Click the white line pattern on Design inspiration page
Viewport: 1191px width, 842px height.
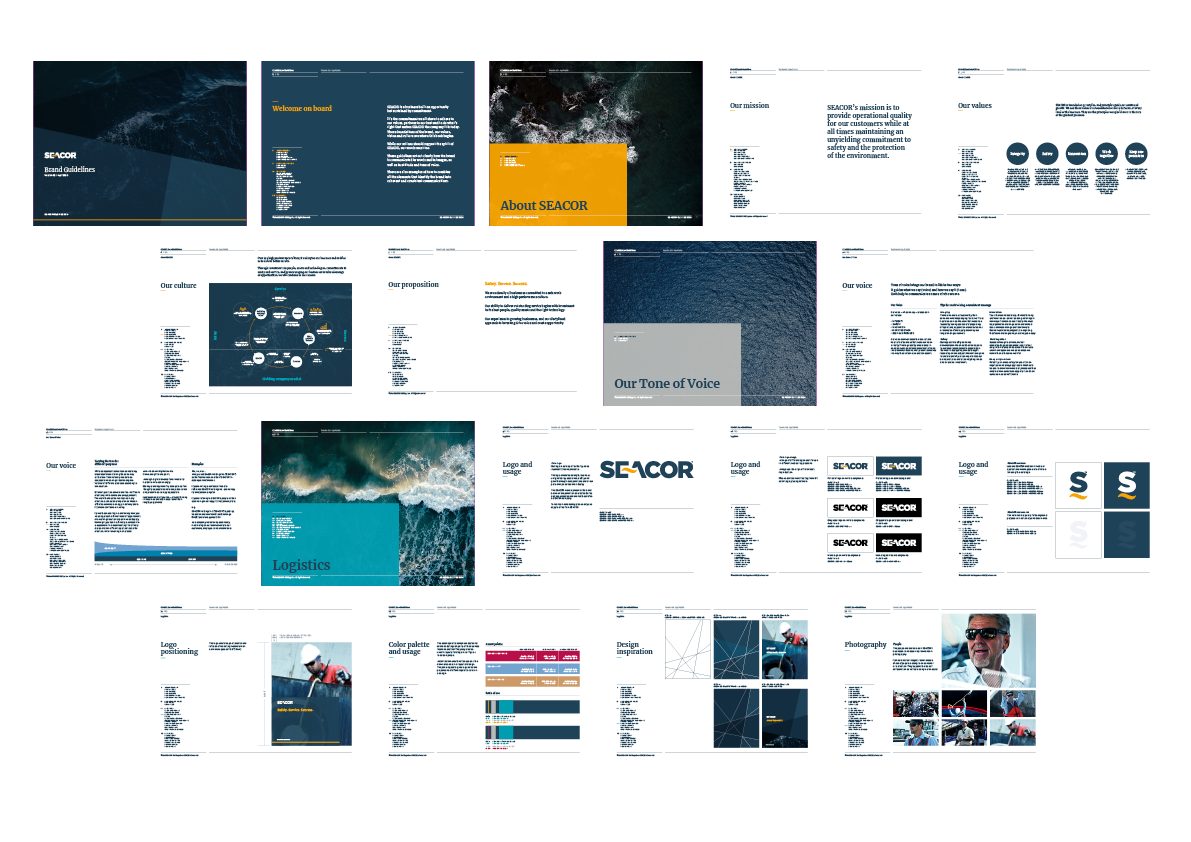688,648
